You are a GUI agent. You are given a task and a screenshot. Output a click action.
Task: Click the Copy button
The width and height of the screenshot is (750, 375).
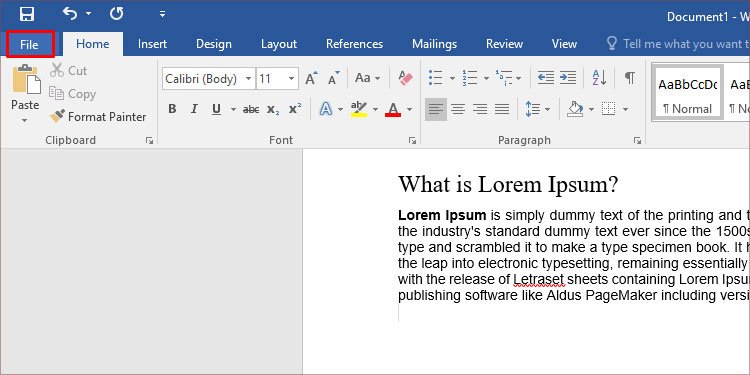pyautogui.click(x=73, y=94)
